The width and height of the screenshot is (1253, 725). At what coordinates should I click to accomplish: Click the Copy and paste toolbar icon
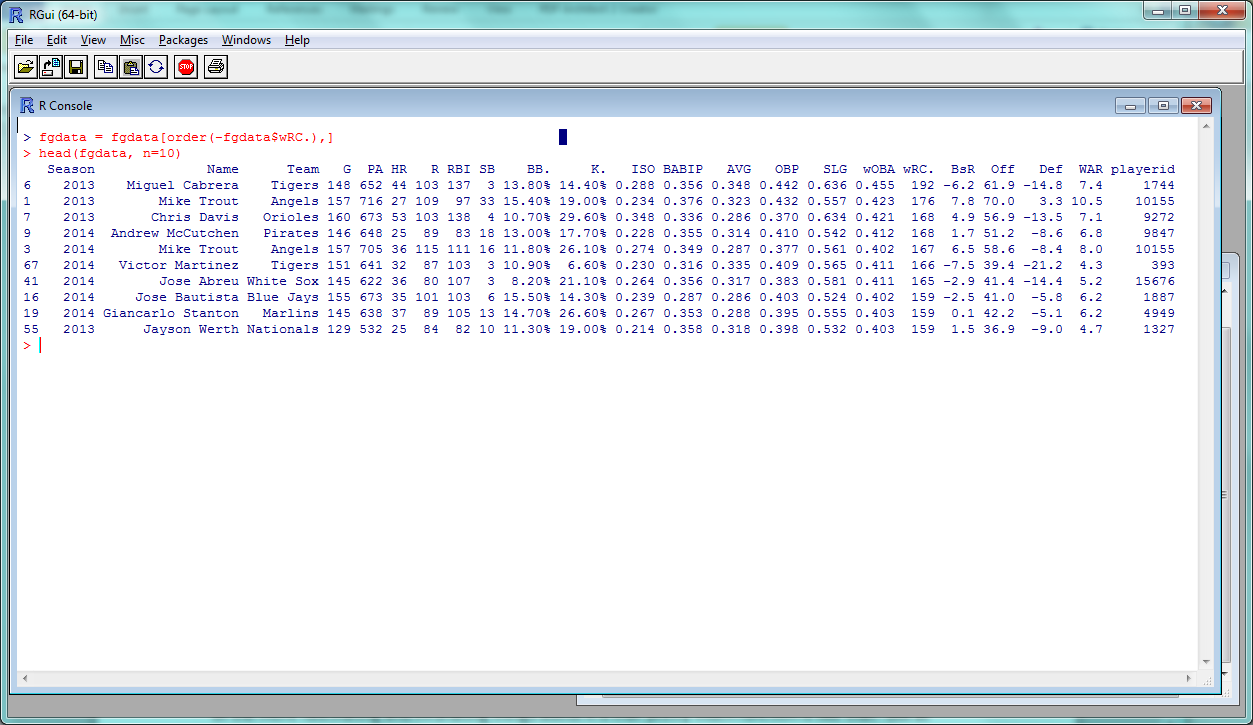[156, 67]
